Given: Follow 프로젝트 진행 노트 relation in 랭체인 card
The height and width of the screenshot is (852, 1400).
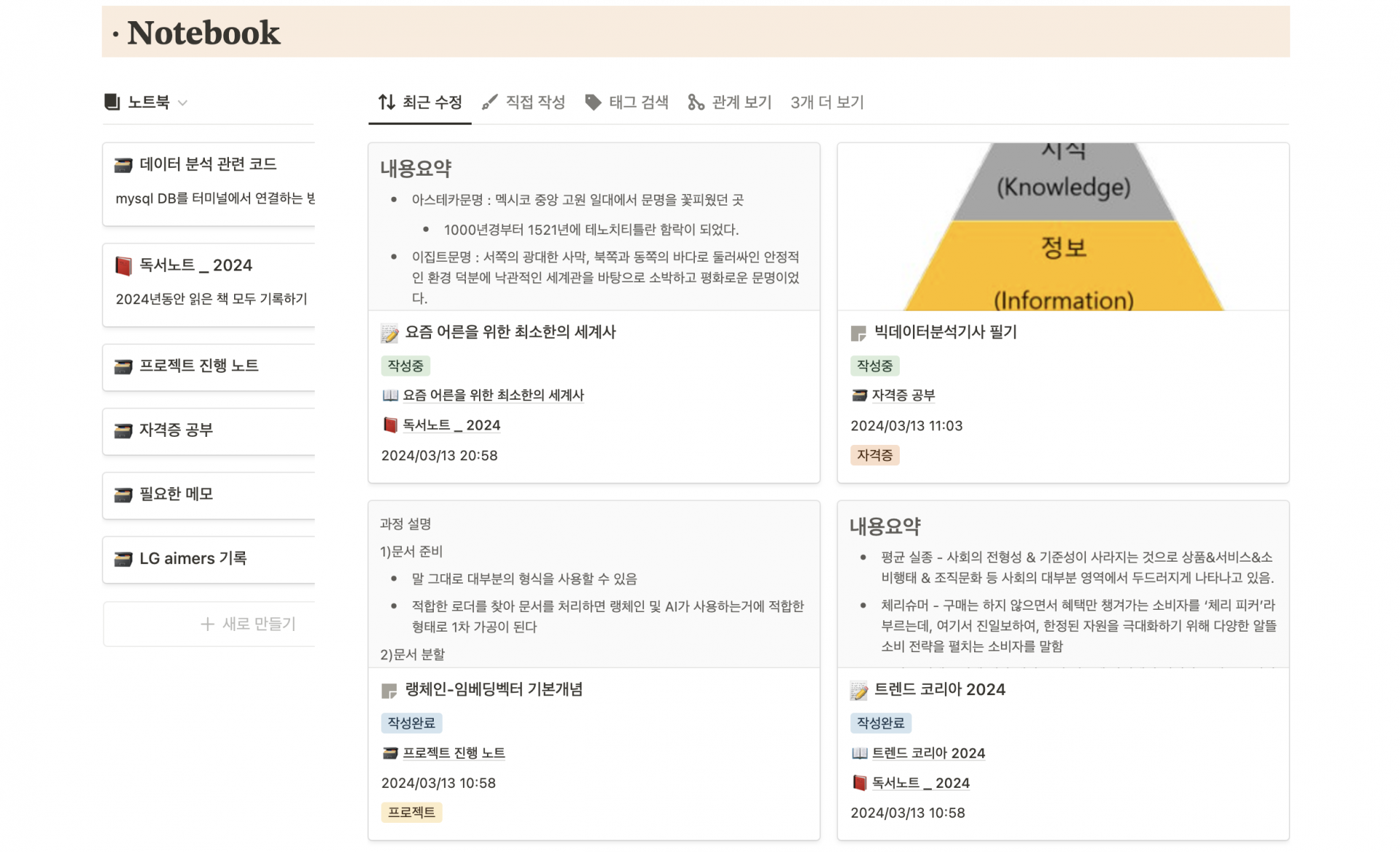Looking at the screenshot, I should click(x=454, y=753).
